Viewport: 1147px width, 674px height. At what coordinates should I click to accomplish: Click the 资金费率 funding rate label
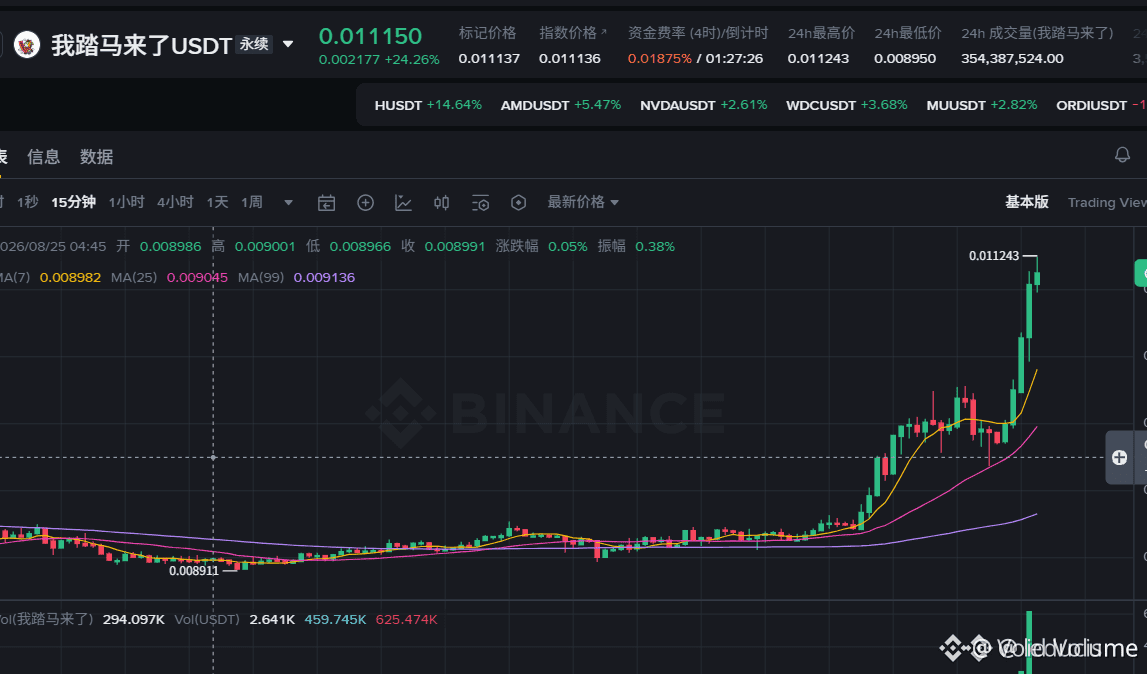698,33
